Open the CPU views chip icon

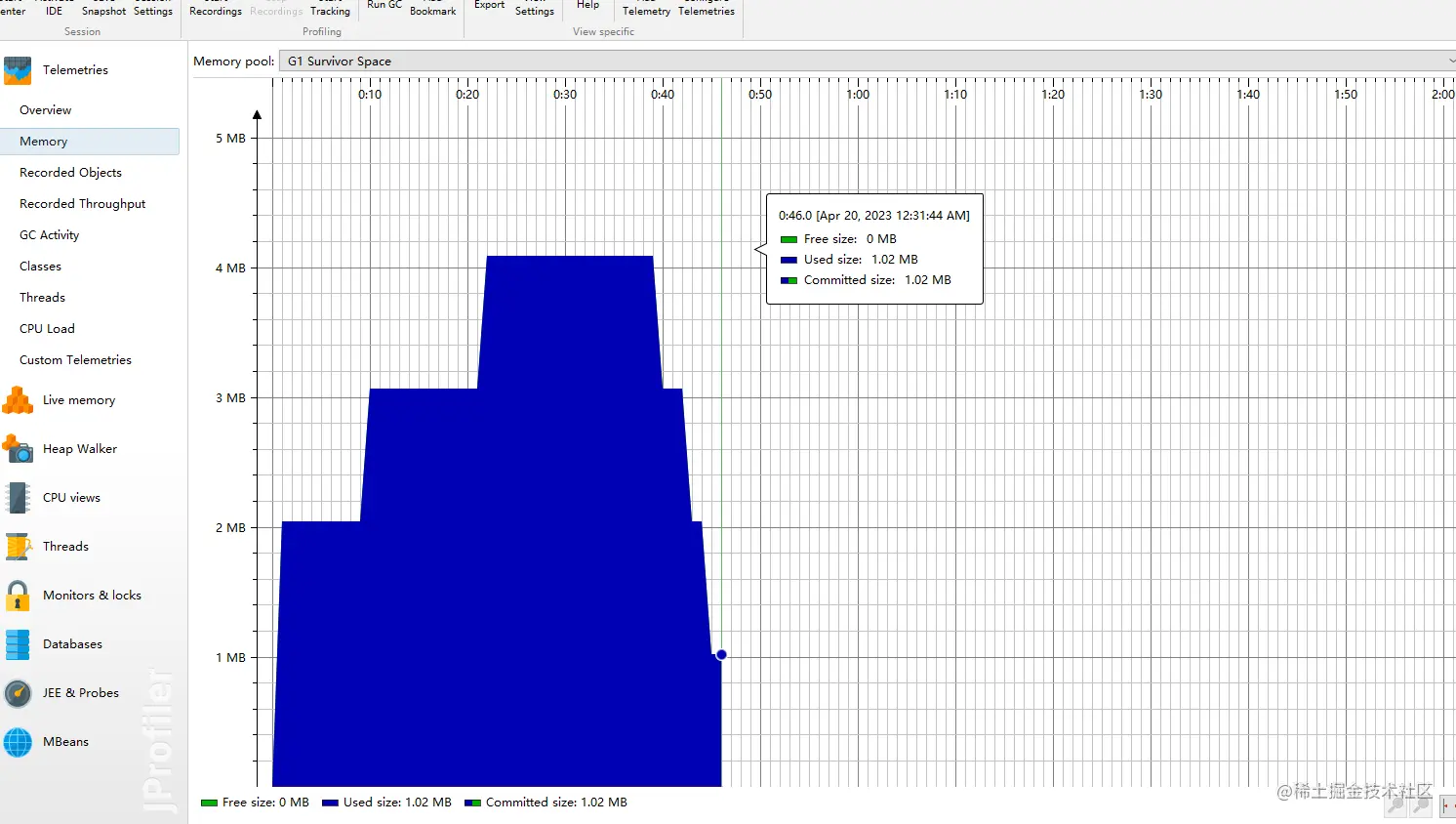click(18, 498)
